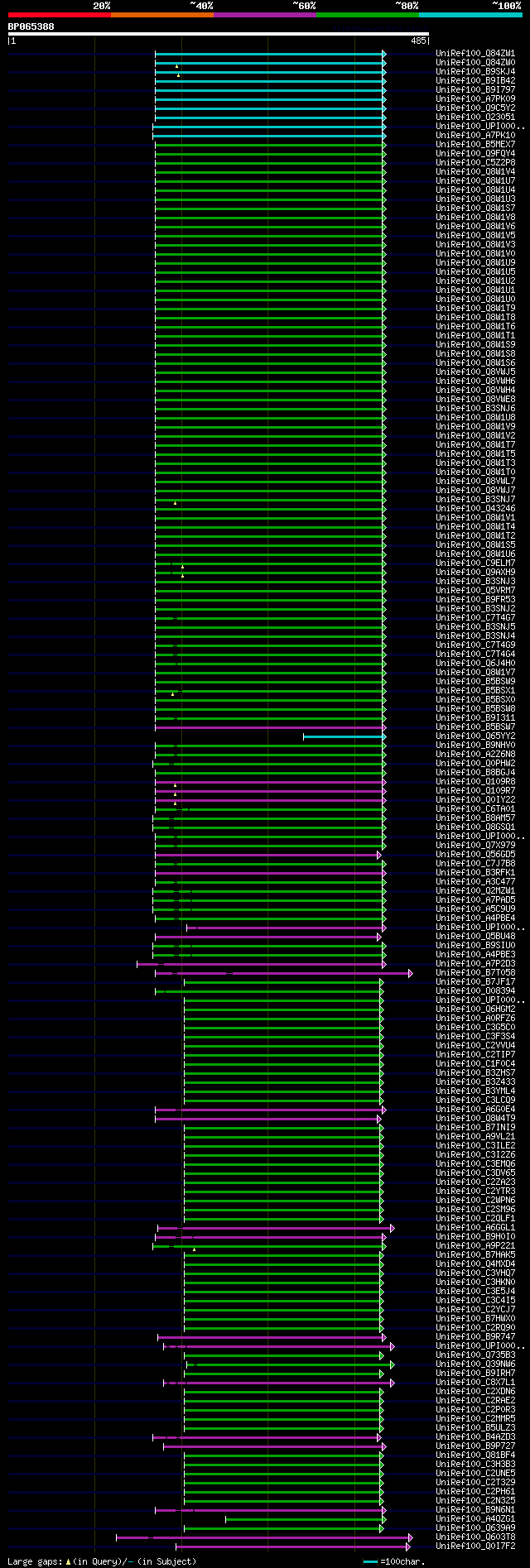
Task: Select the UniRef100_B5BSW8 entry
Action: coord(475,709)
